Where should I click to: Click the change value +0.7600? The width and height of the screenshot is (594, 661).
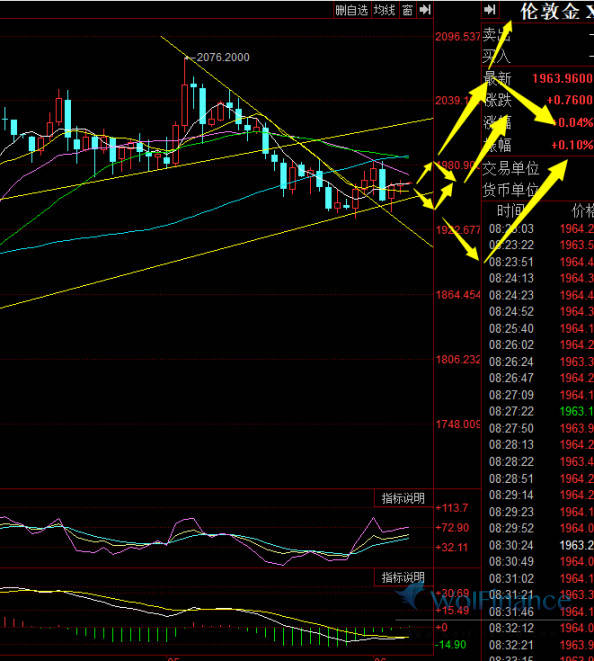click(570, 100)
